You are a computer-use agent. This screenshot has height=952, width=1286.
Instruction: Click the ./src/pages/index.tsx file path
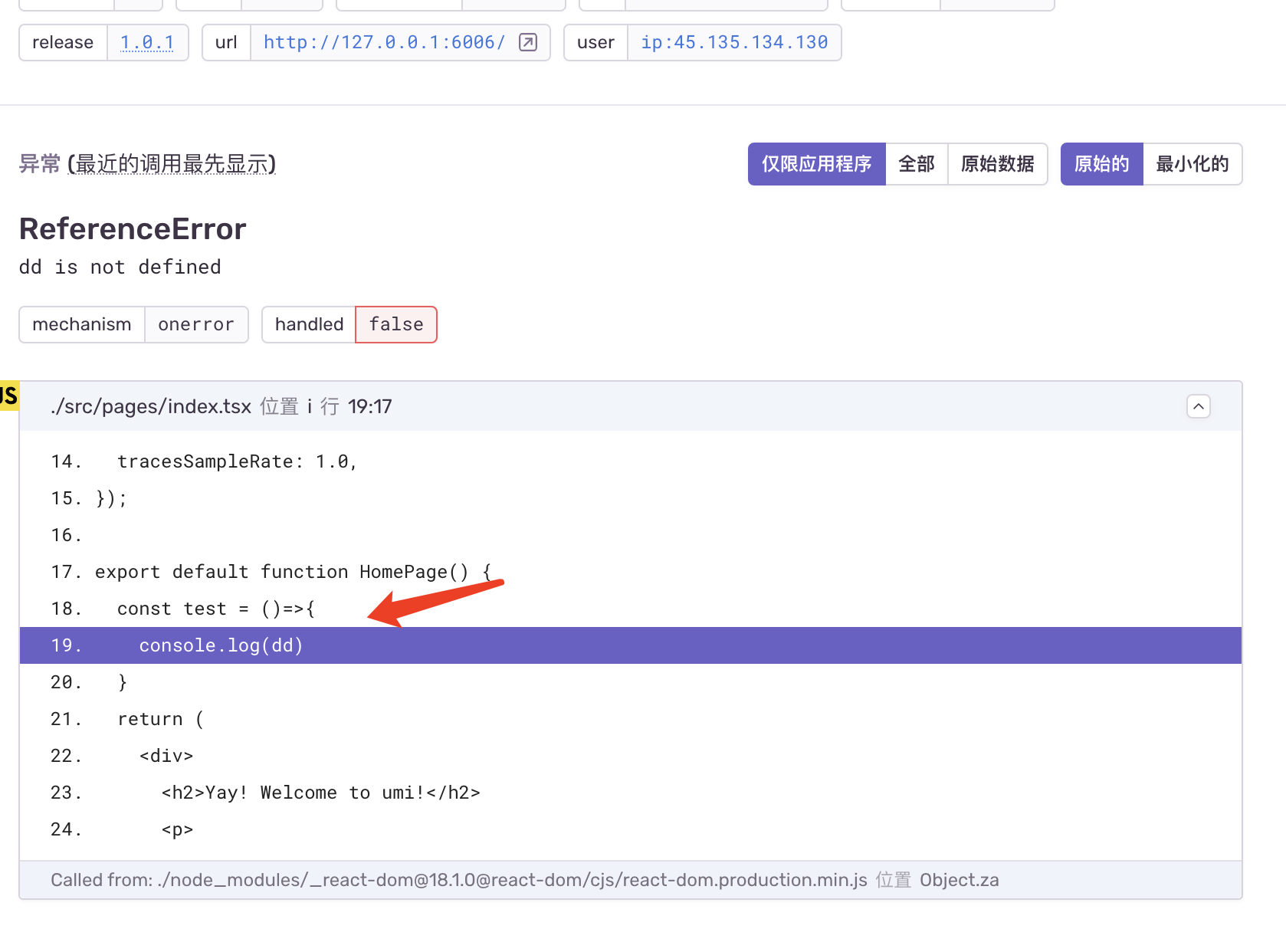pyautogui.click(x=151, y=406)
